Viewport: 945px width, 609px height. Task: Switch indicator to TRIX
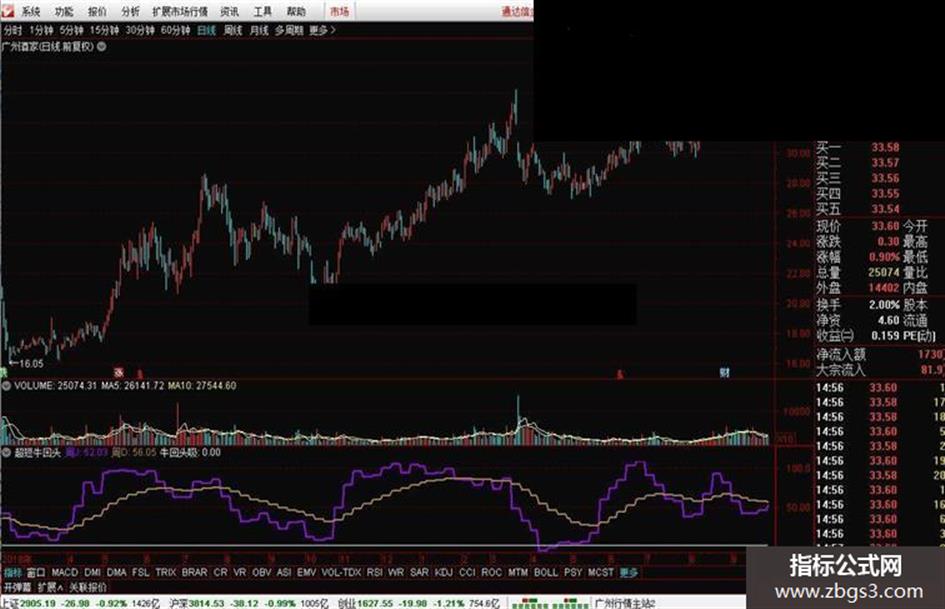pyautogui.click(x=166, y=573)
